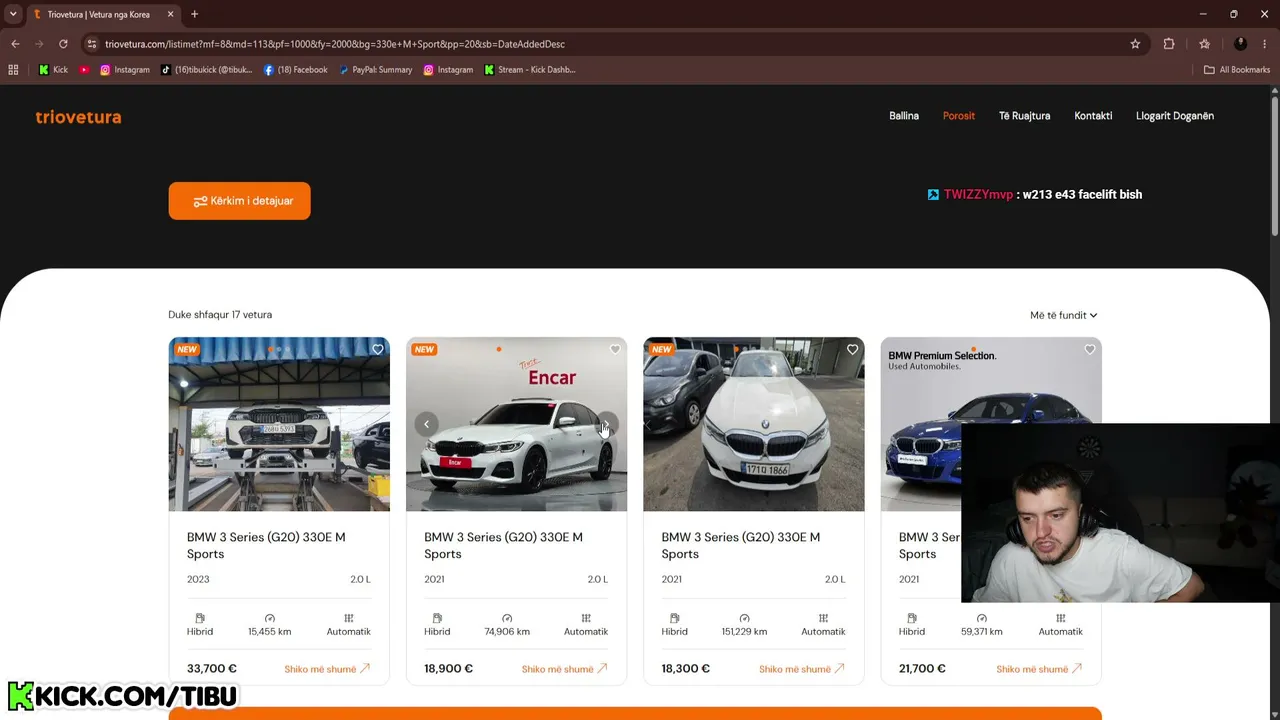Show previous photo of the Encar BMW
This screenshot has width=1280, height=720.
pyautogui.click(x=426, y=424)
